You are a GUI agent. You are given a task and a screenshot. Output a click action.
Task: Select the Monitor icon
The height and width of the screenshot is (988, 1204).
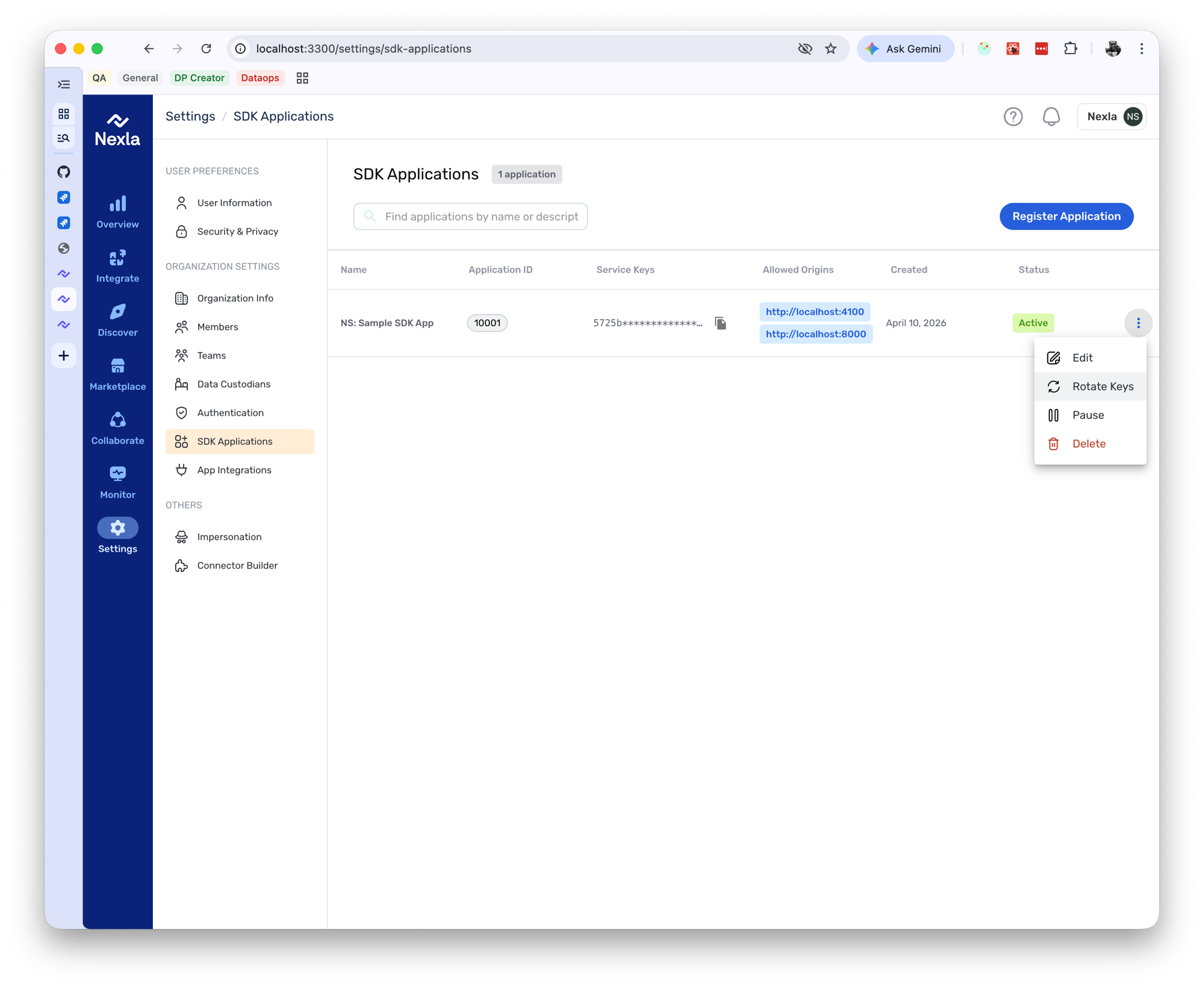click(117, 474)
